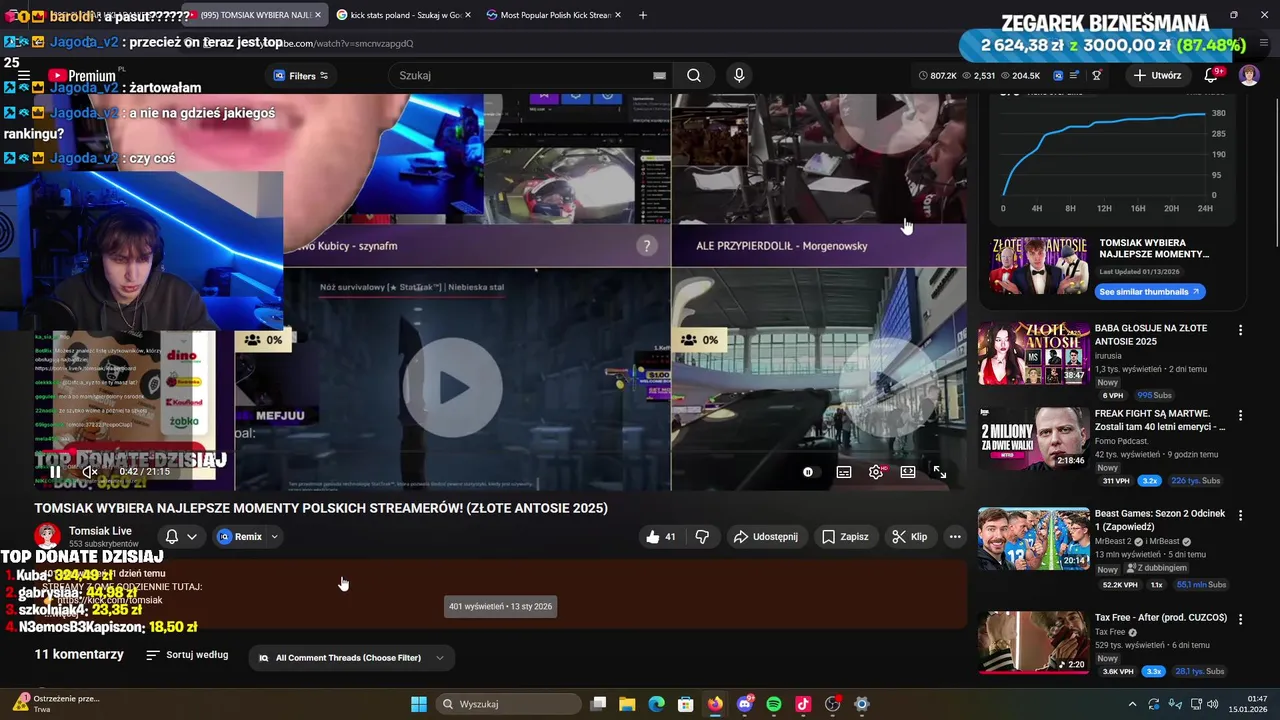This screenshot has width=1280, height=720.
Task: Open Beast Games Sezon 2 thumbnail
Action: tap(1033, 539)
